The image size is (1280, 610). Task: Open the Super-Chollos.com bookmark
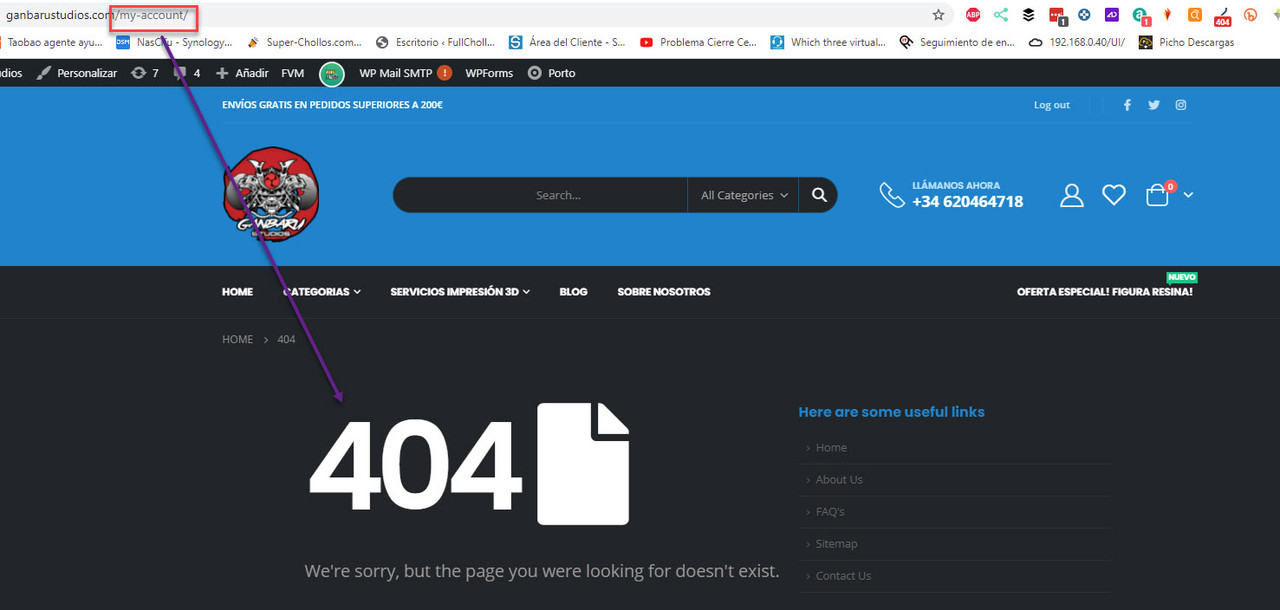[x=304, y=42]
